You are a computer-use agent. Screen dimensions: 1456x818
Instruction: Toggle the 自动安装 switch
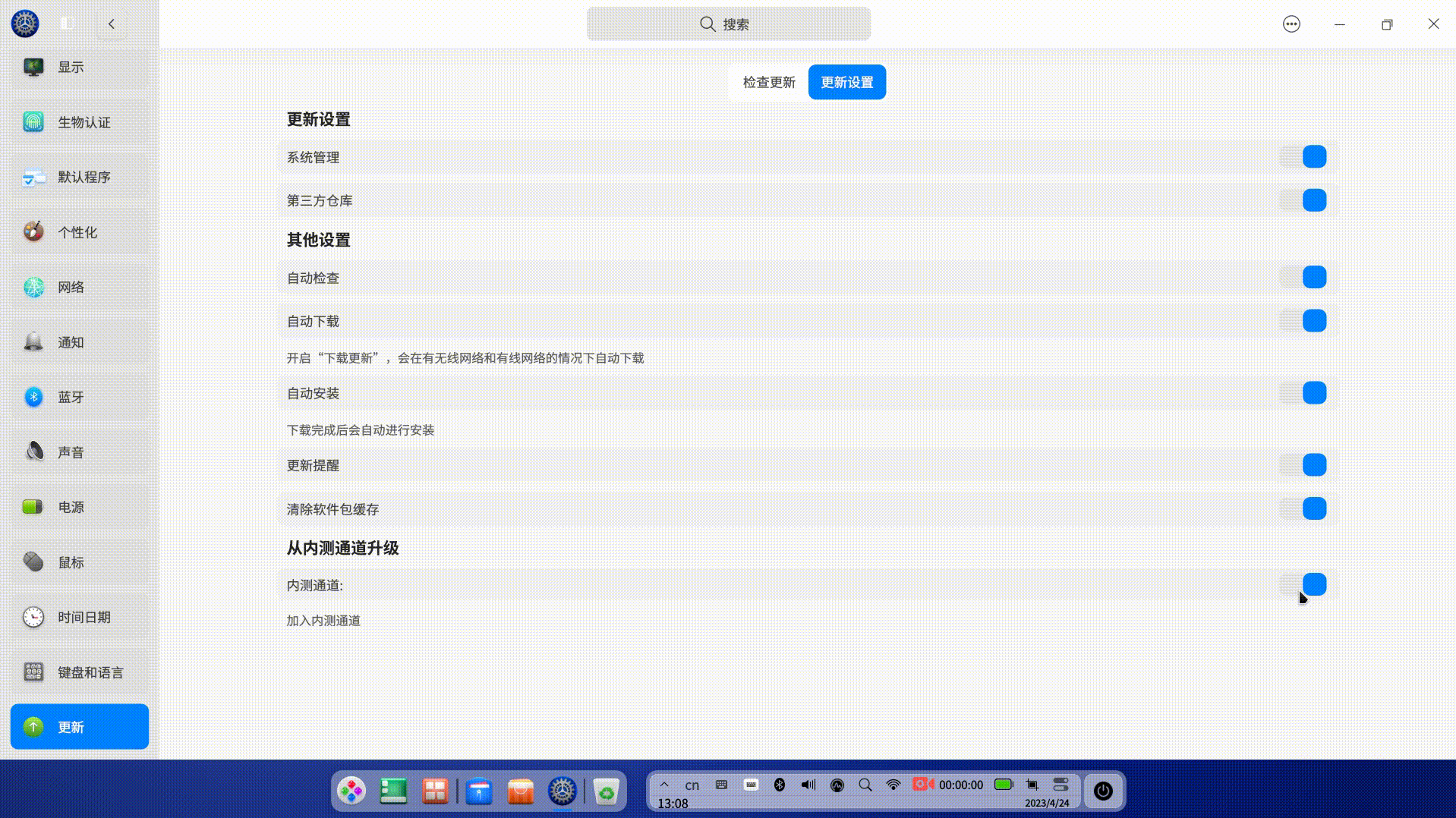coord(1303,393)
